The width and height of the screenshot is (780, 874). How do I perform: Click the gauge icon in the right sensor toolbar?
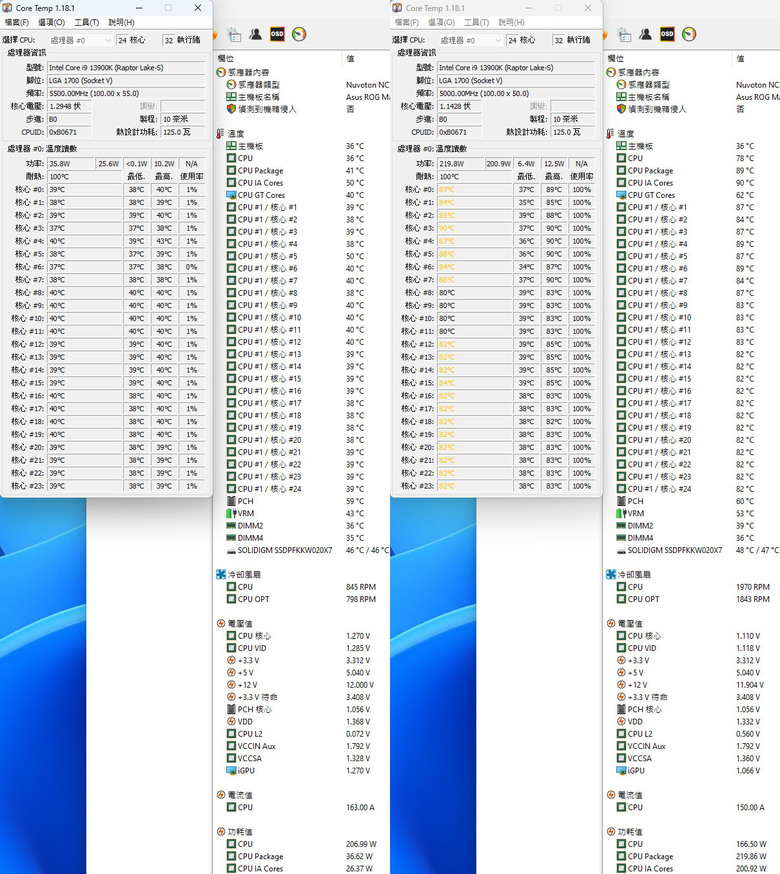click(689, 34)
